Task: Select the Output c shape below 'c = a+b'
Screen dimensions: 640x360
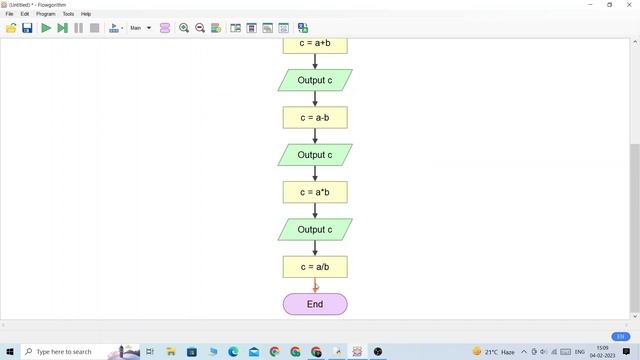Action: 315,80
